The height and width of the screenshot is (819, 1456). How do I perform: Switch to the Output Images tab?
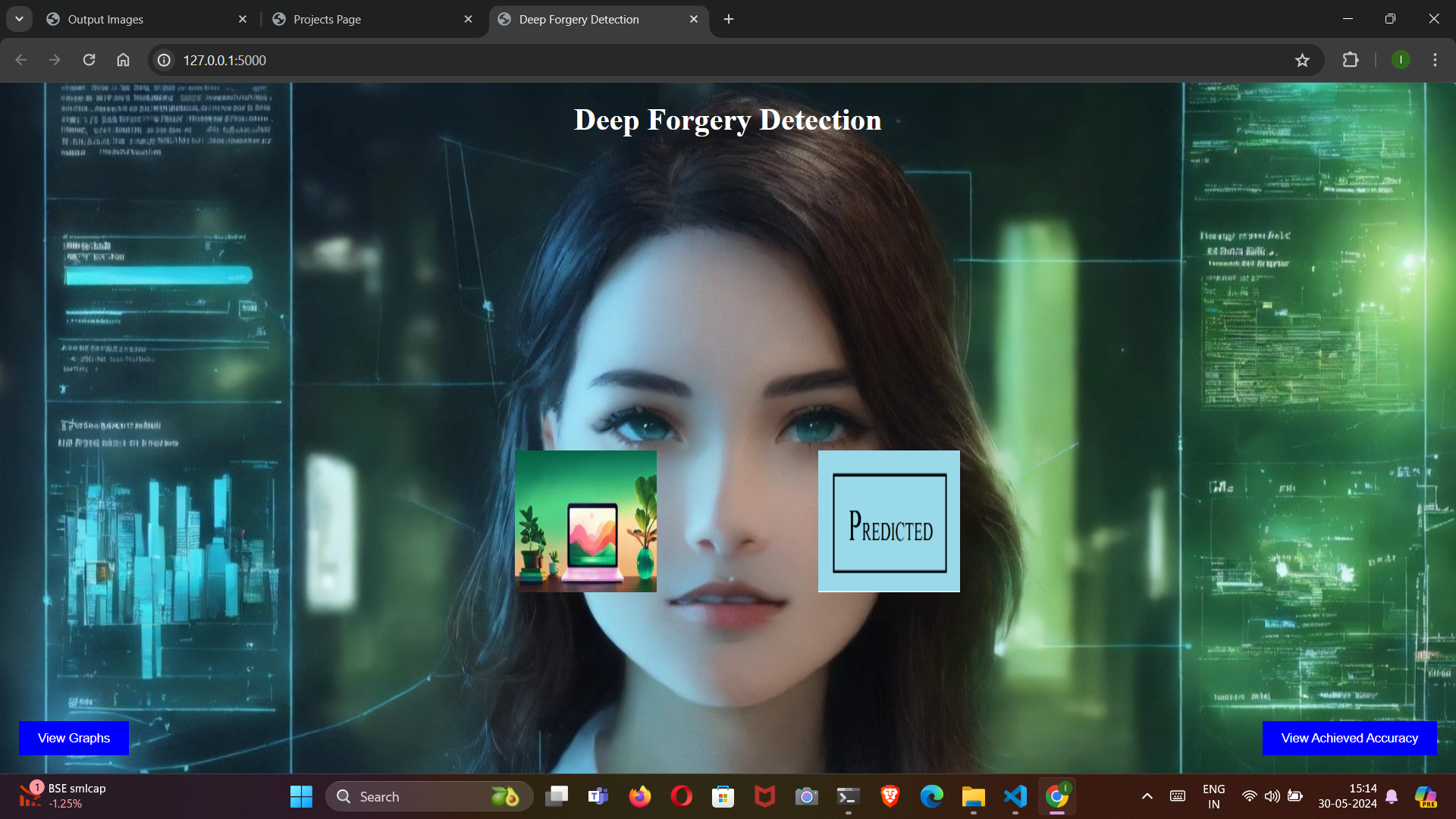105,19
